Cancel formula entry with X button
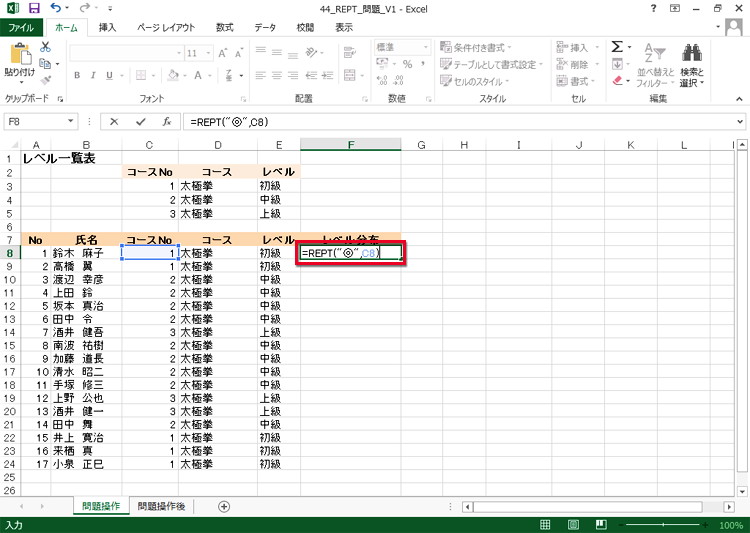Screen dimensions: 750x533 (114, 122)
